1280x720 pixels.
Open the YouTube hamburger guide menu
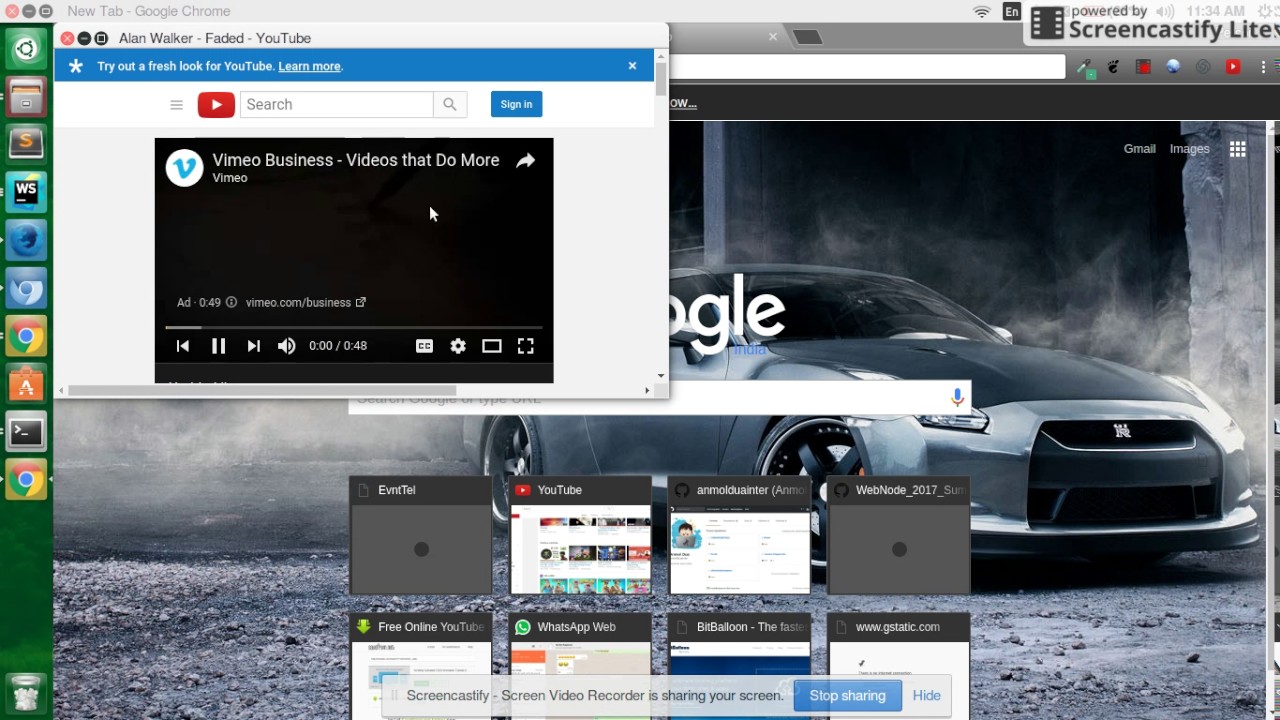(x=176, y=105)
